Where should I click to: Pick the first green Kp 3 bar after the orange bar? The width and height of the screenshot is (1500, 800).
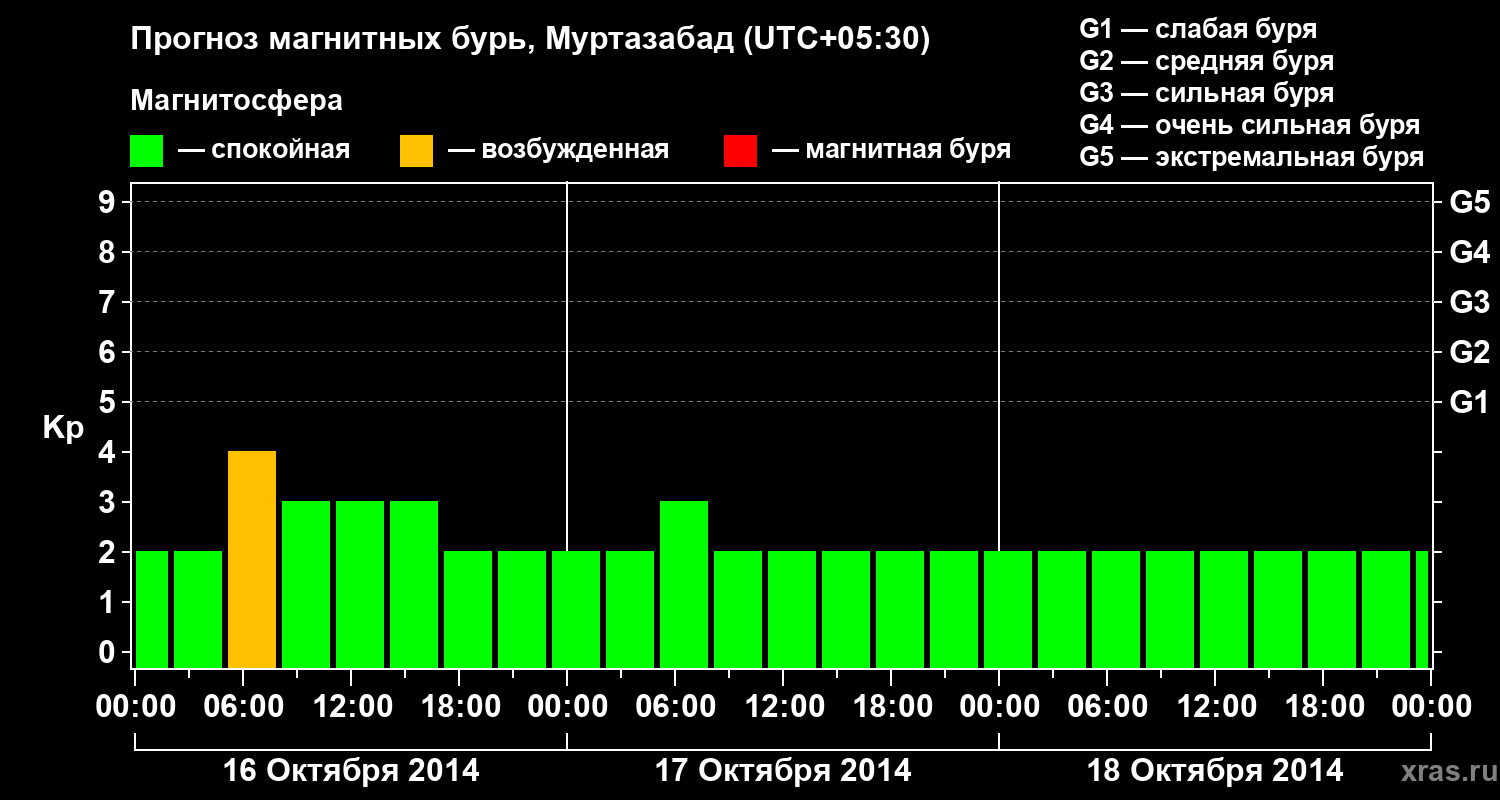click(x=306, y=585)
